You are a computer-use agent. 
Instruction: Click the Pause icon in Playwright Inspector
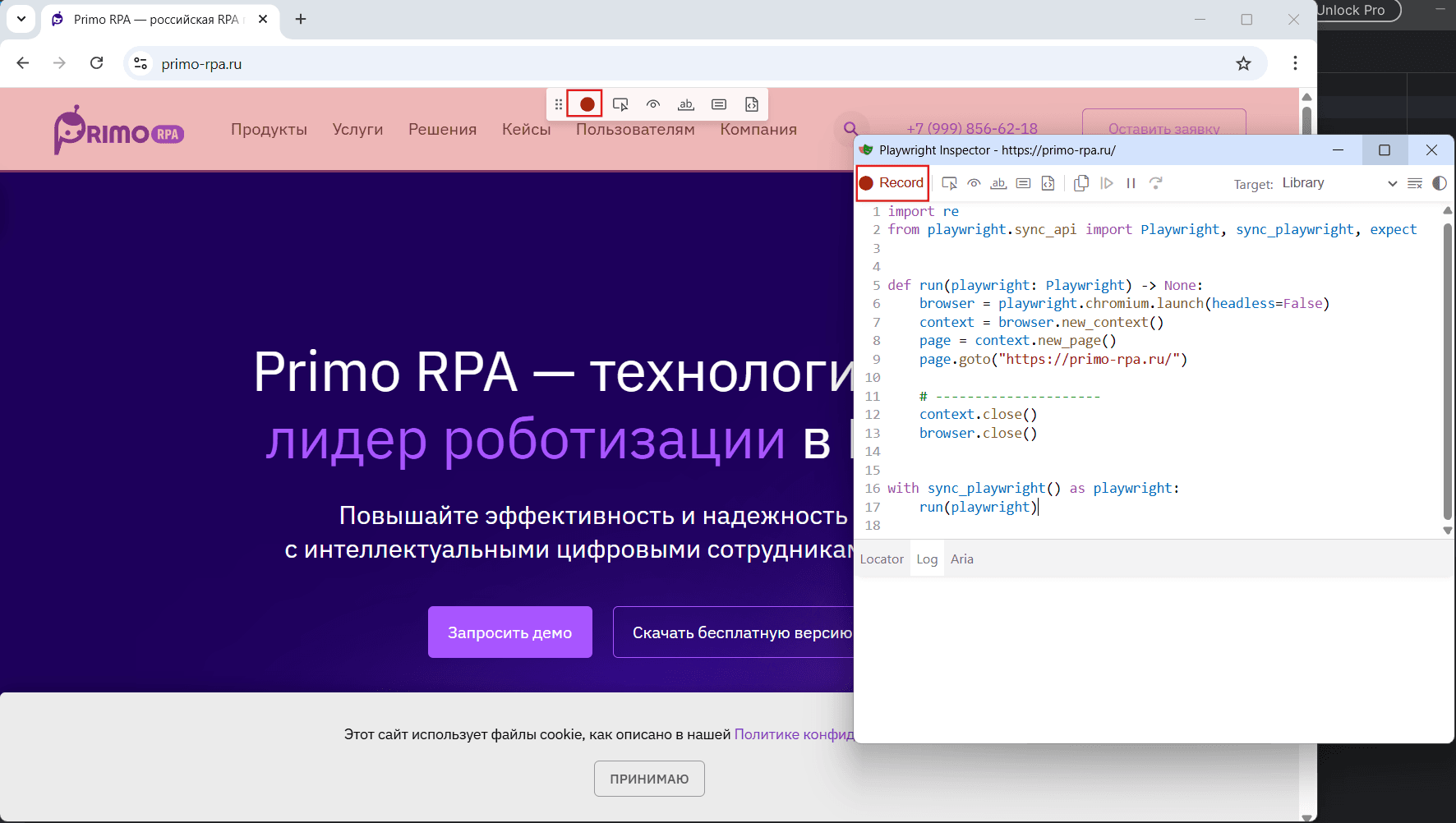[1131, 183]
